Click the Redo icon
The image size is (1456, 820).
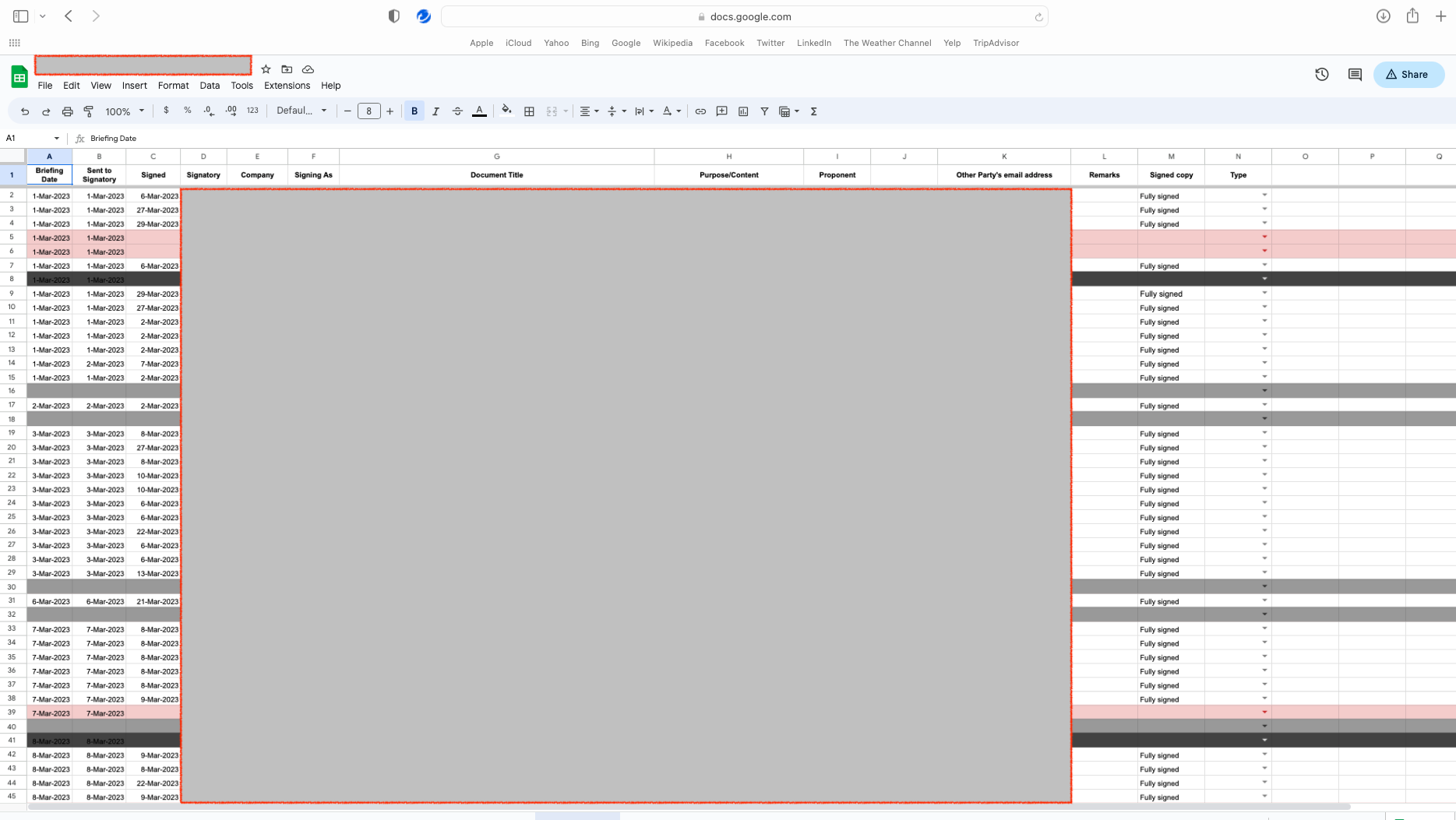(46, 111)
